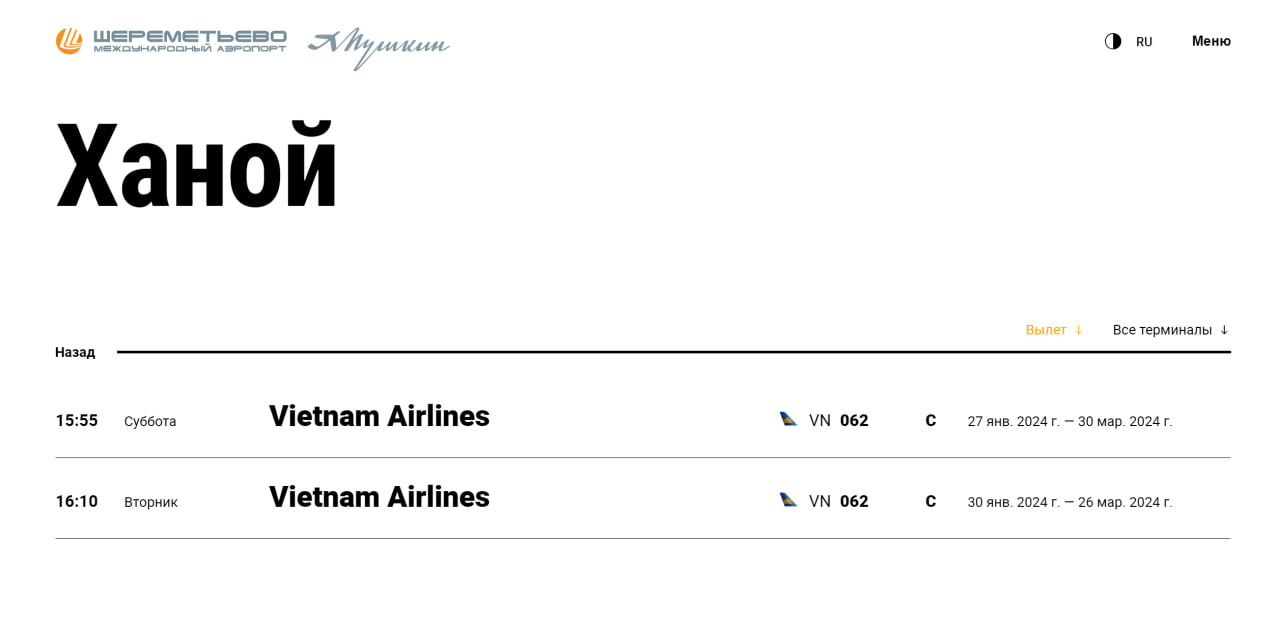Click the Суббота day label
Viewport: 1280px width, 636px height.
(150, 421)
